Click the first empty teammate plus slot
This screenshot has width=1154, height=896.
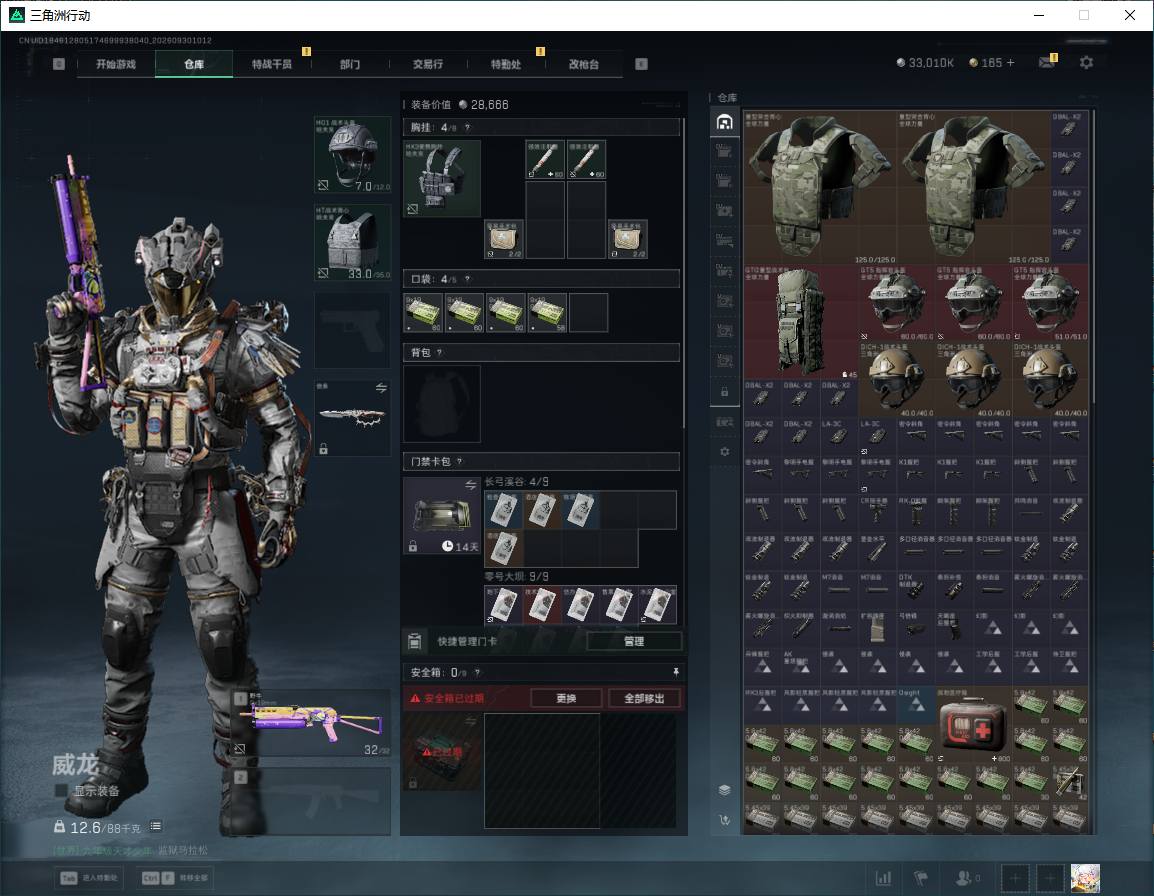1015,878
